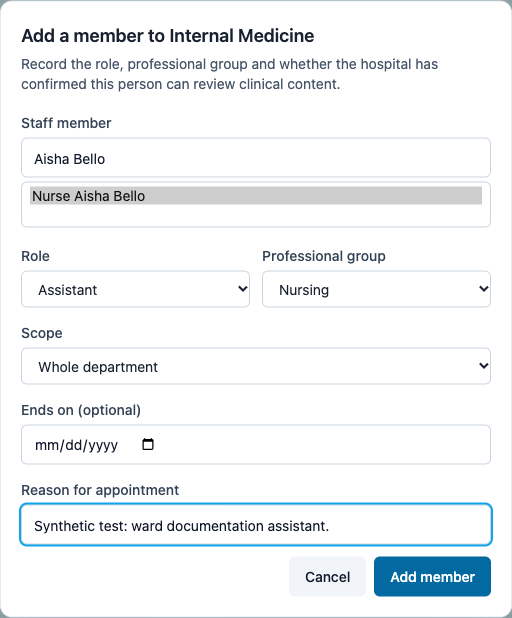Click the Ends on (optional) label

click(81, 410)
